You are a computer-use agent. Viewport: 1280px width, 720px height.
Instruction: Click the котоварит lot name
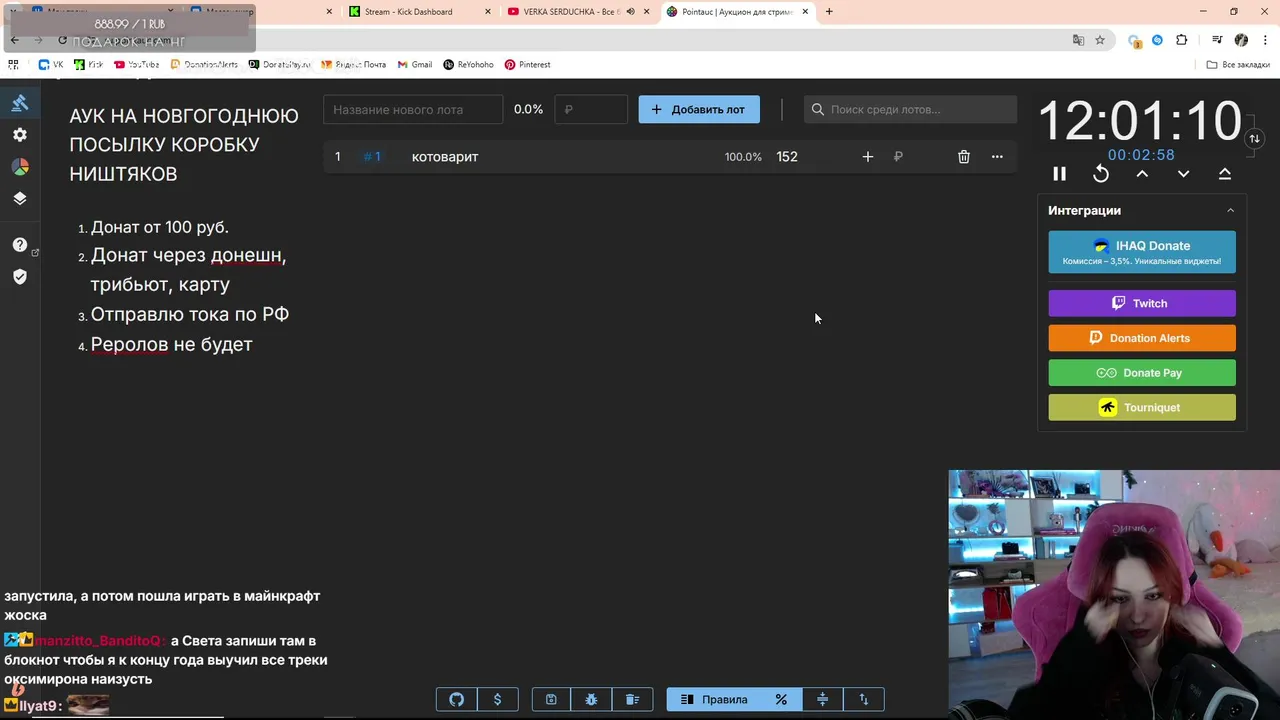point(445,157)
